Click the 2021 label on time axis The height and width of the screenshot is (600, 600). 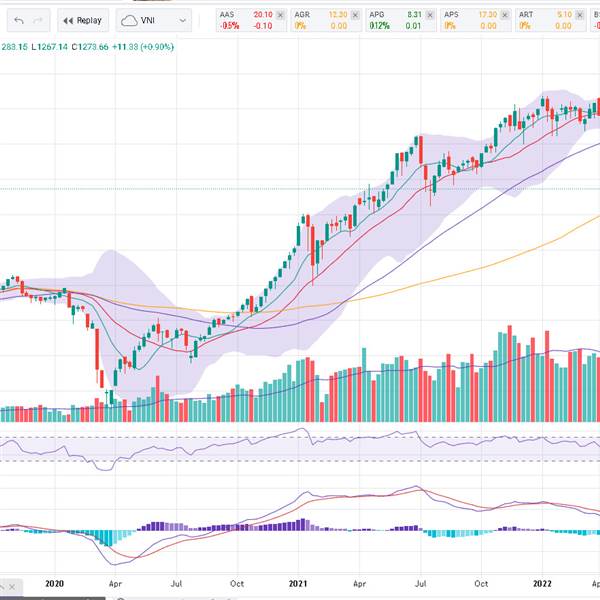pyautogui.click(x=298, y=584)
